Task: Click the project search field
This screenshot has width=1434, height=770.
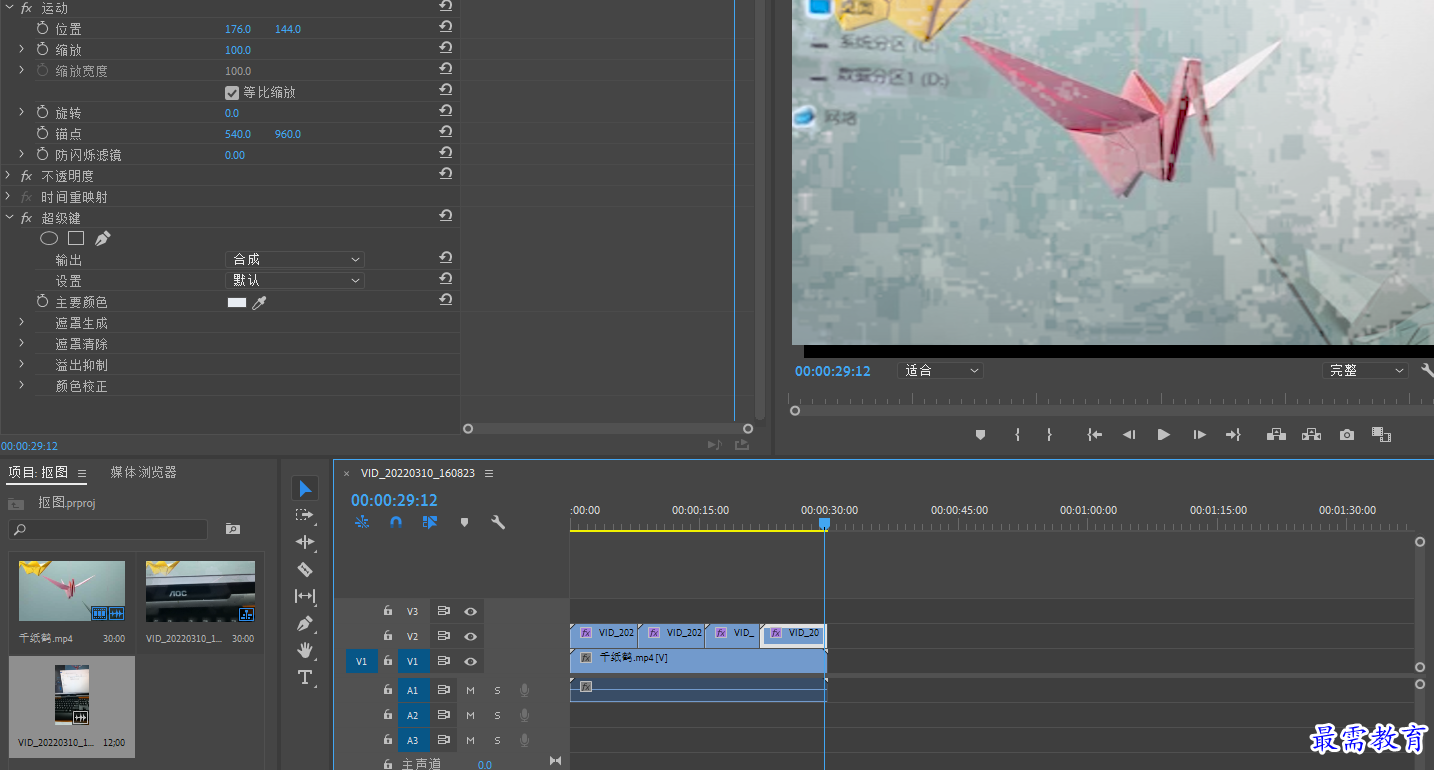Action: pyautogui.click(x=110, y=529)
